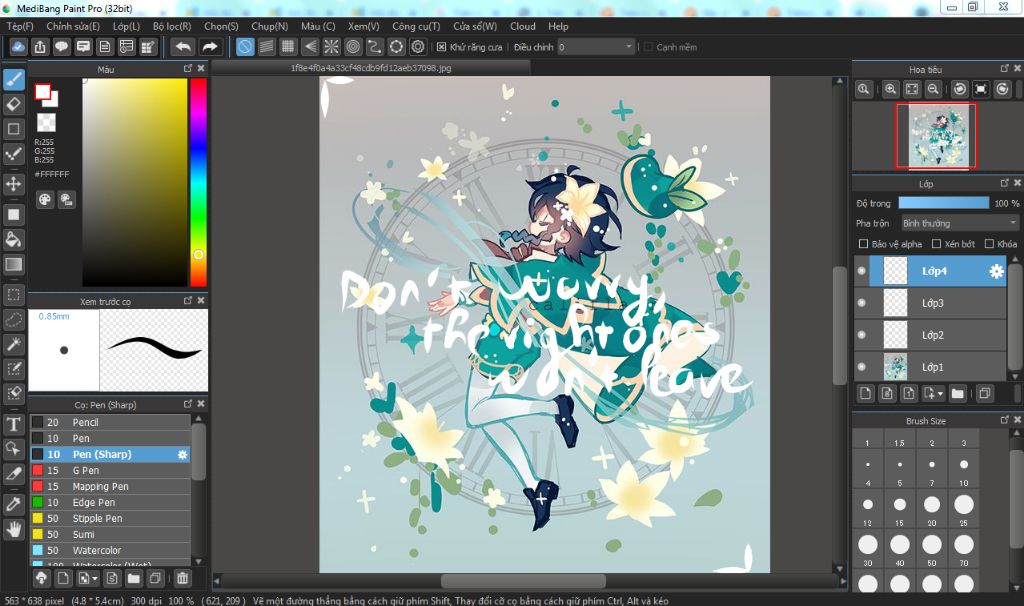
Task: Switch to the 1f8e4f0a...jpg document tab
Action: (371, 68)
